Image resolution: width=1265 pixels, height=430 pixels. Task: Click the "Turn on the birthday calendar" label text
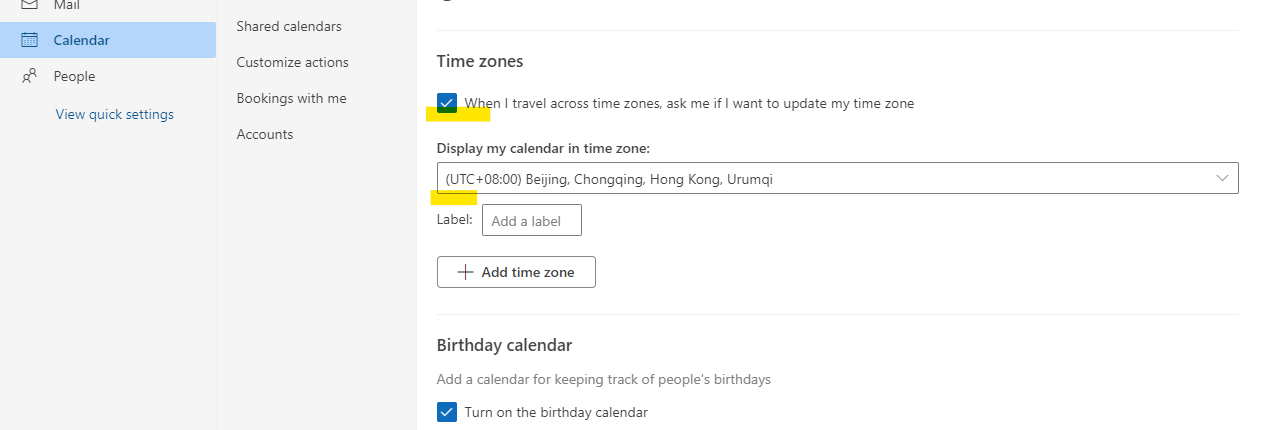pyautogui.click(x=556, y=412)
